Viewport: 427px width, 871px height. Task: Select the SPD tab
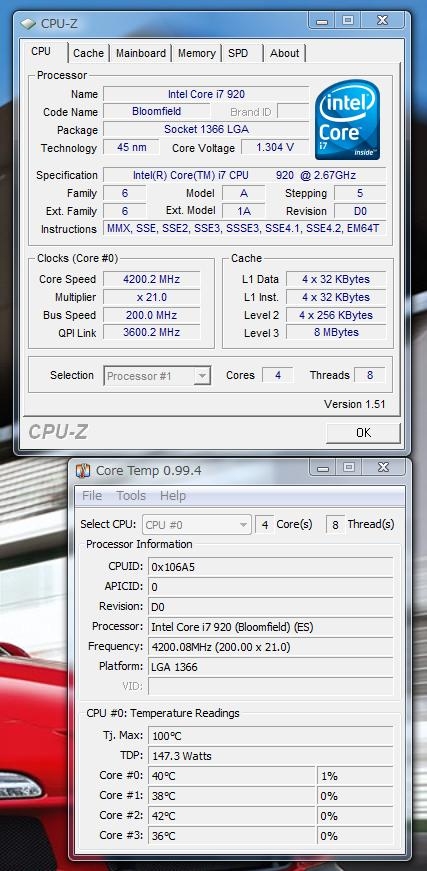tap(240, 53)
